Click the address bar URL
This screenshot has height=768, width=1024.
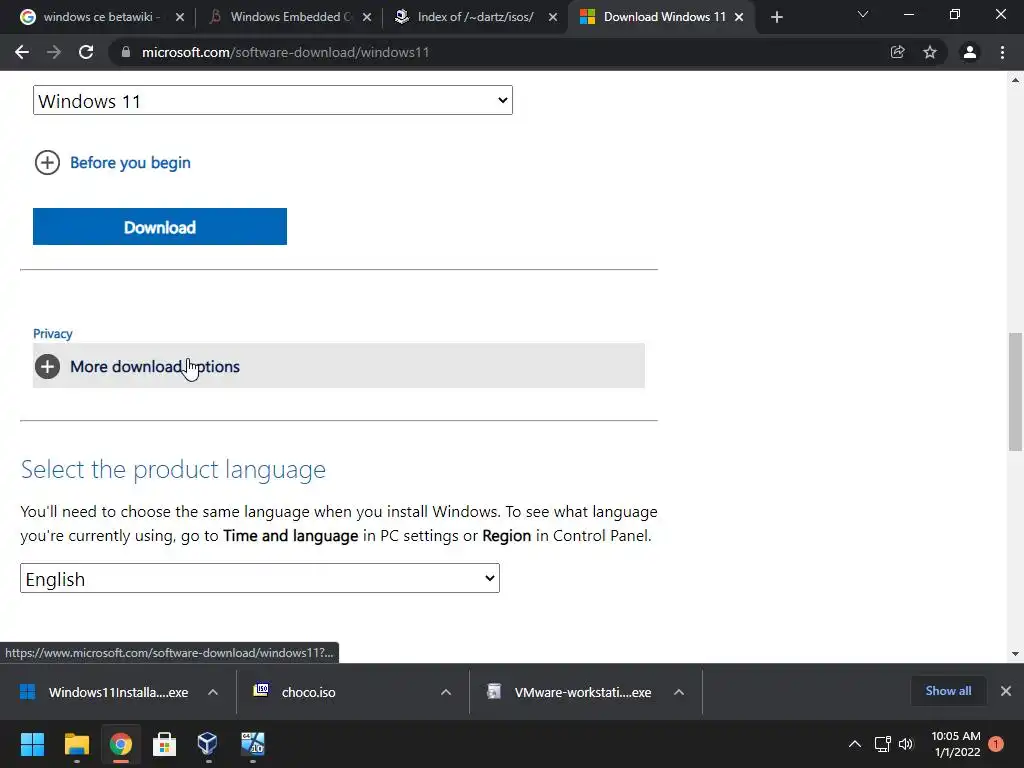pos(285,52)
